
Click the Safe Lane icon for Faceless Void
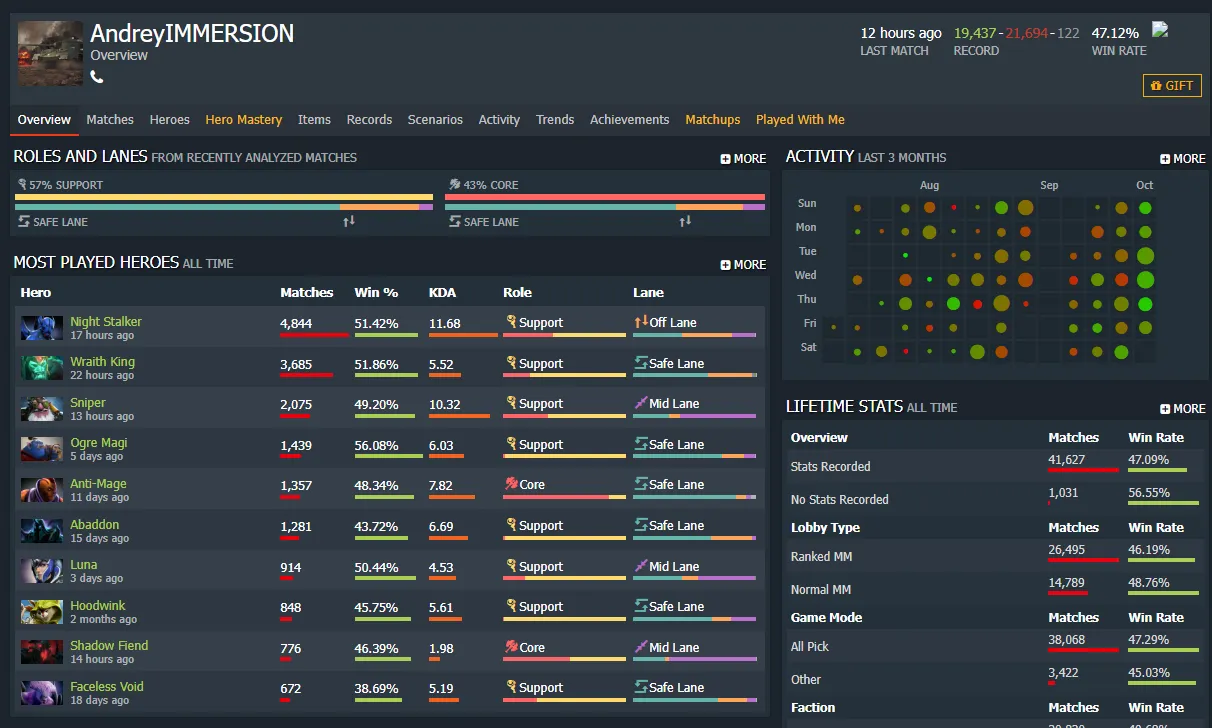[641, 687]
